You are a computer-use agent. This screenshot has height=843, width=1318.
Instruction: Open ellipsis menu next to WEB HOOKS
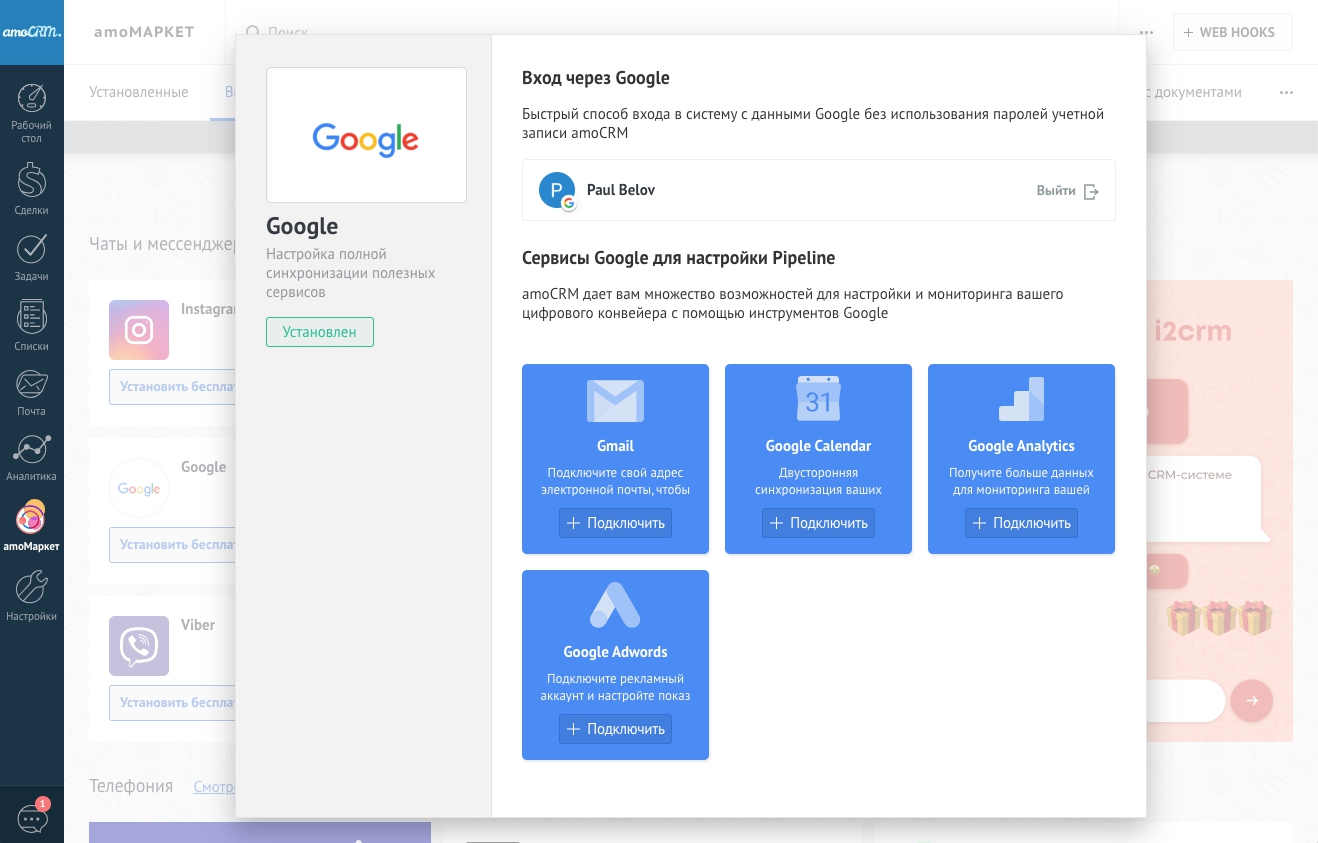[x=1146, y=32]
